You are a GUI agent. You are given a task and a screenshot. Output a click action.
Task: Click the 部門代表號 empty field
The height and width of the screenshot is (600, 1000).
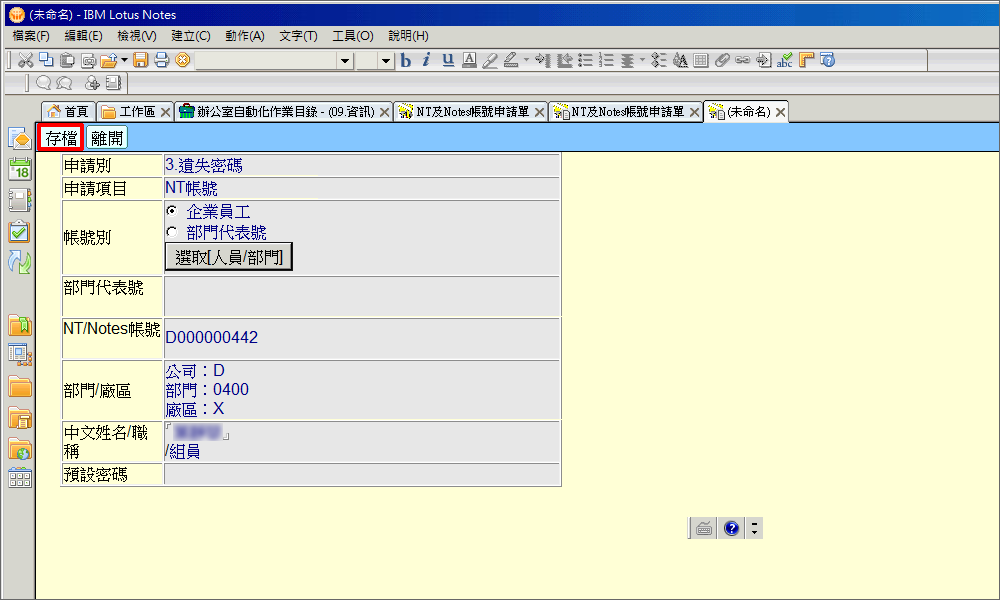tap(362, 296)
